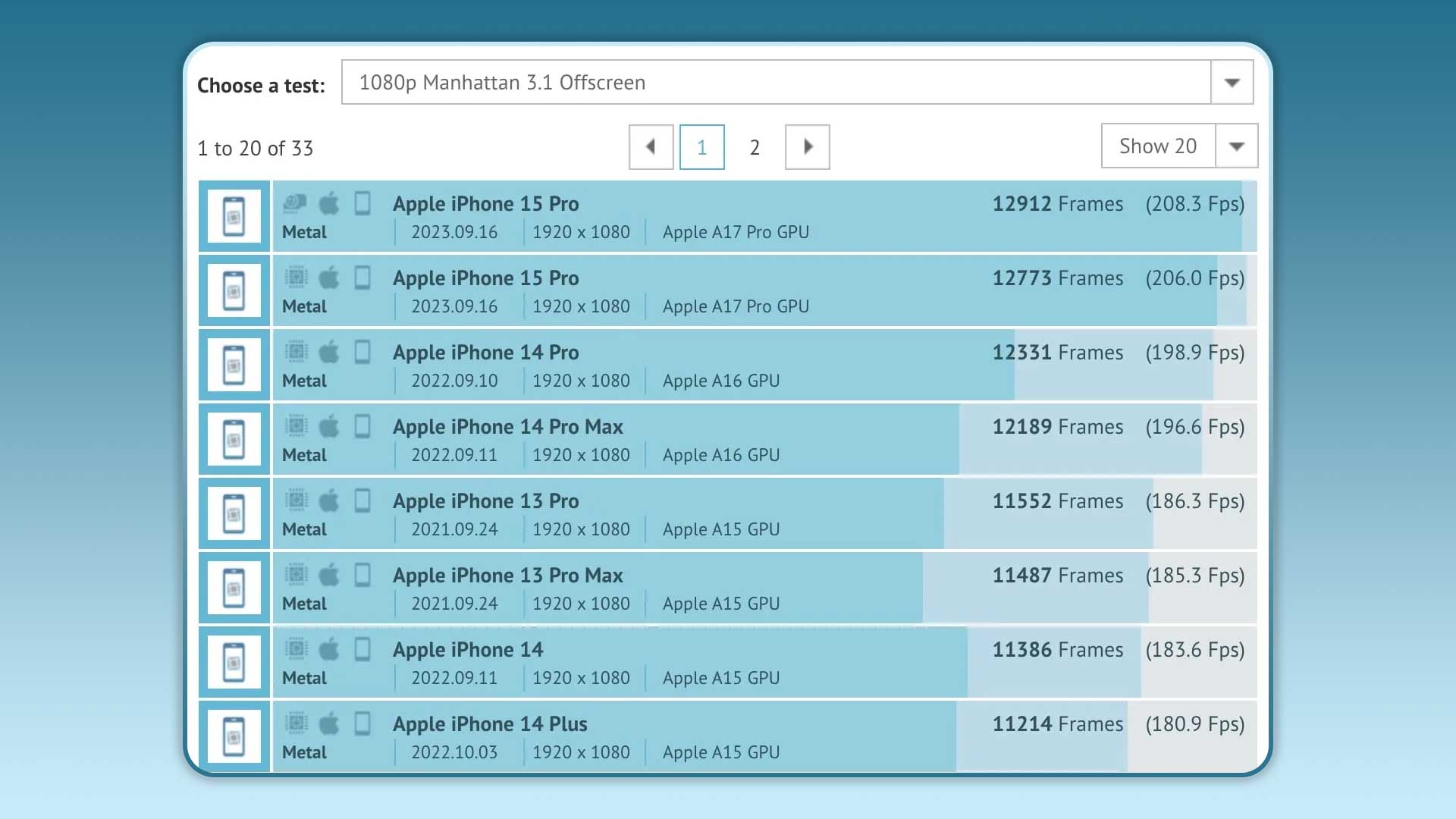This screenshot has width=1456, height=819.
Task: Open device thumbnail for 12773 Frames row
Action: click(x=234, y=290)
